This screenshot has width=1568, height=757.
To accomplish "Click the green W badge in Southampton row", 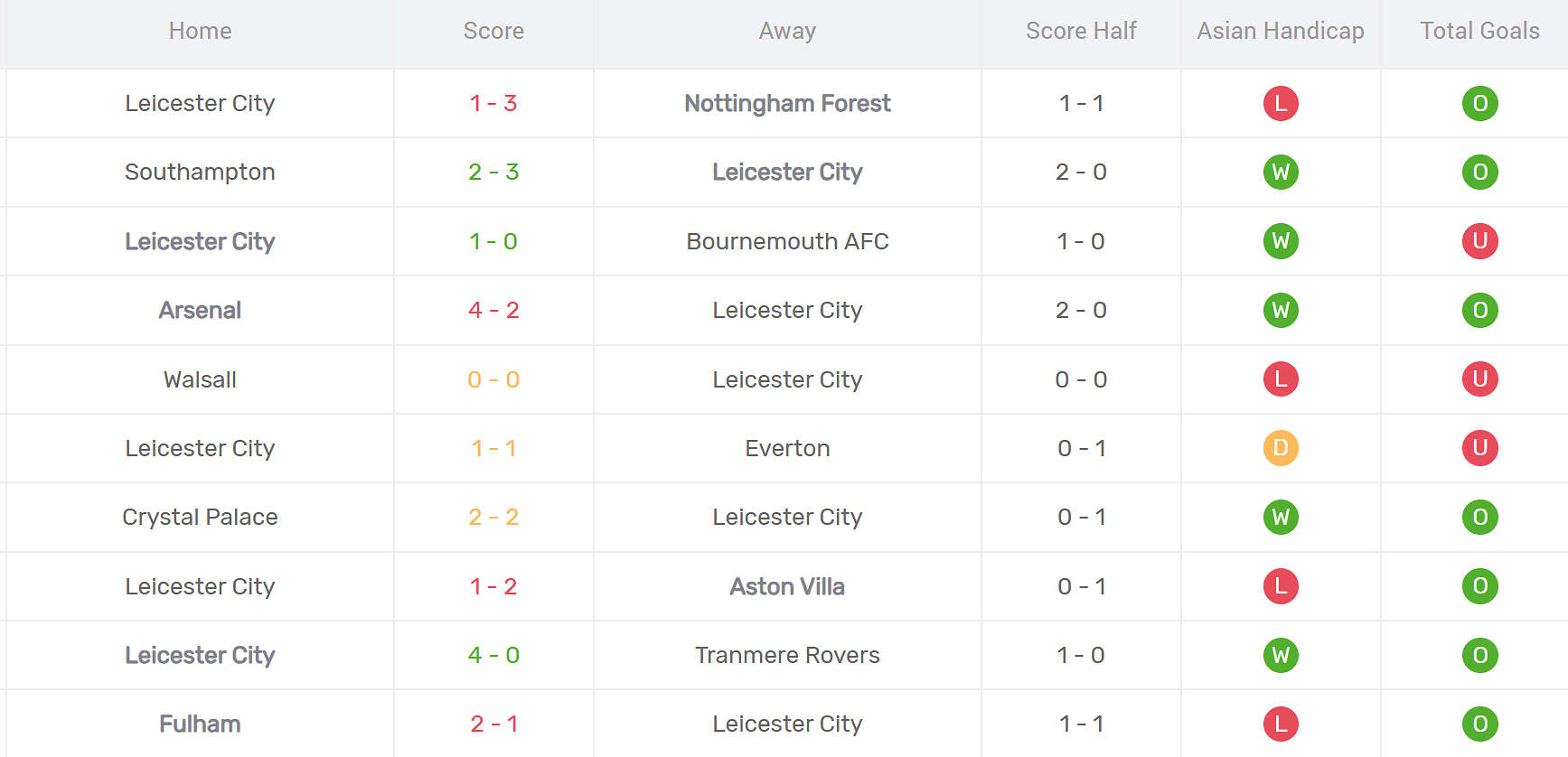I will click(x=1280, y=172).
